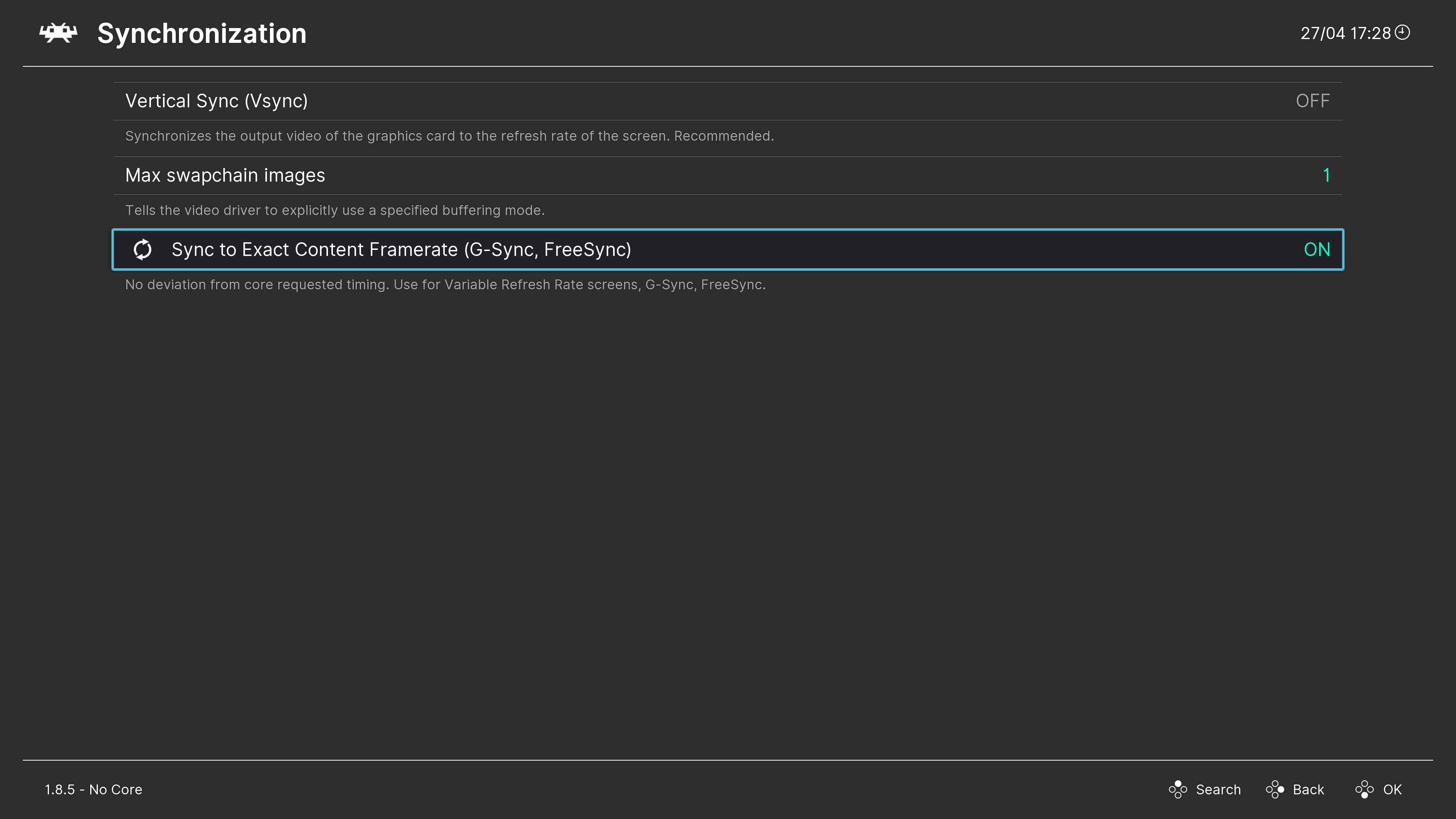
Task: Select the Vertical Sync (Vsync) row
Action: pyautogui.click(x=728, y=101)
